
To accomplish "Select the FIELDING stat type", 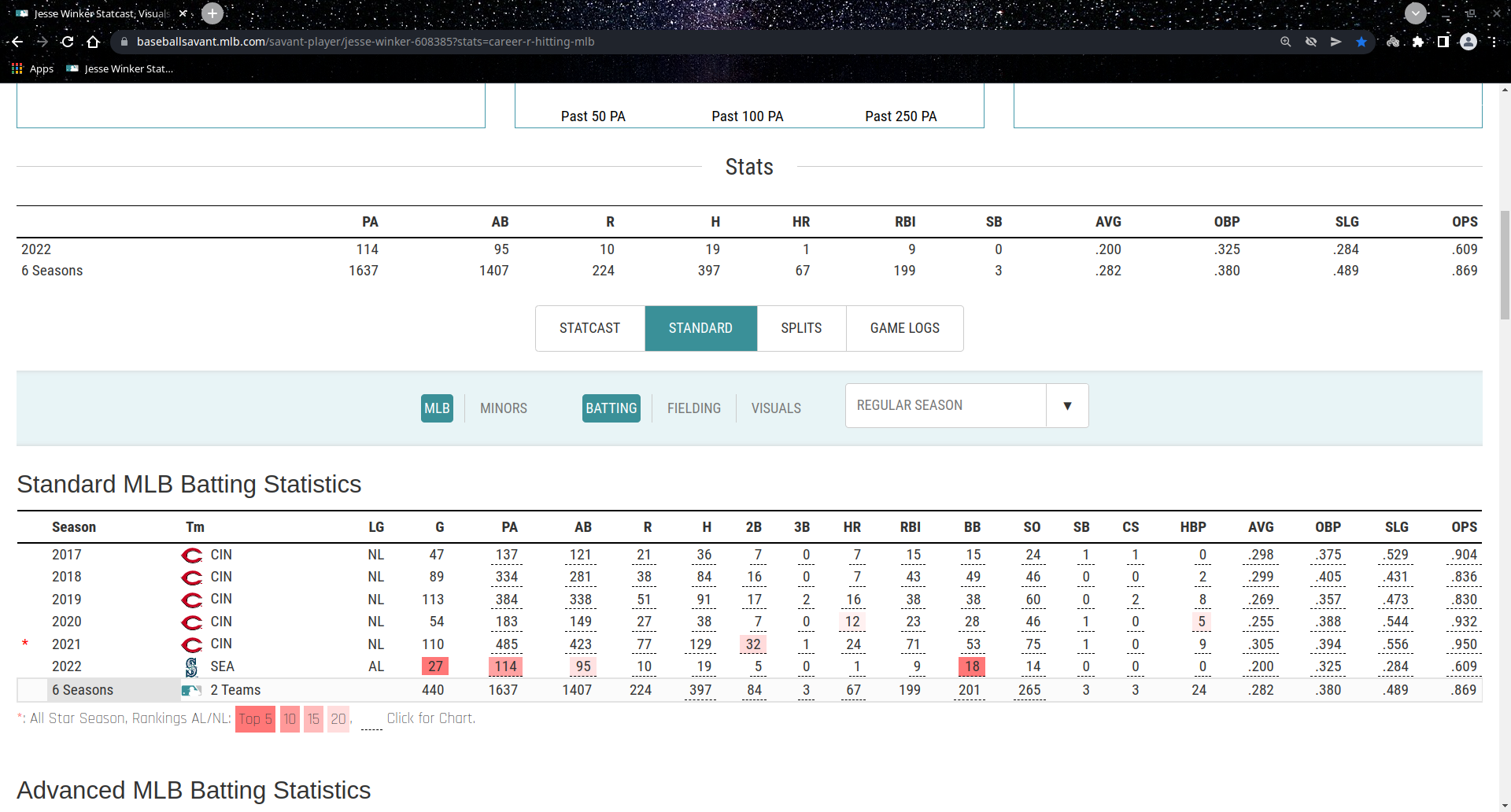I will (x=694, y=408).
